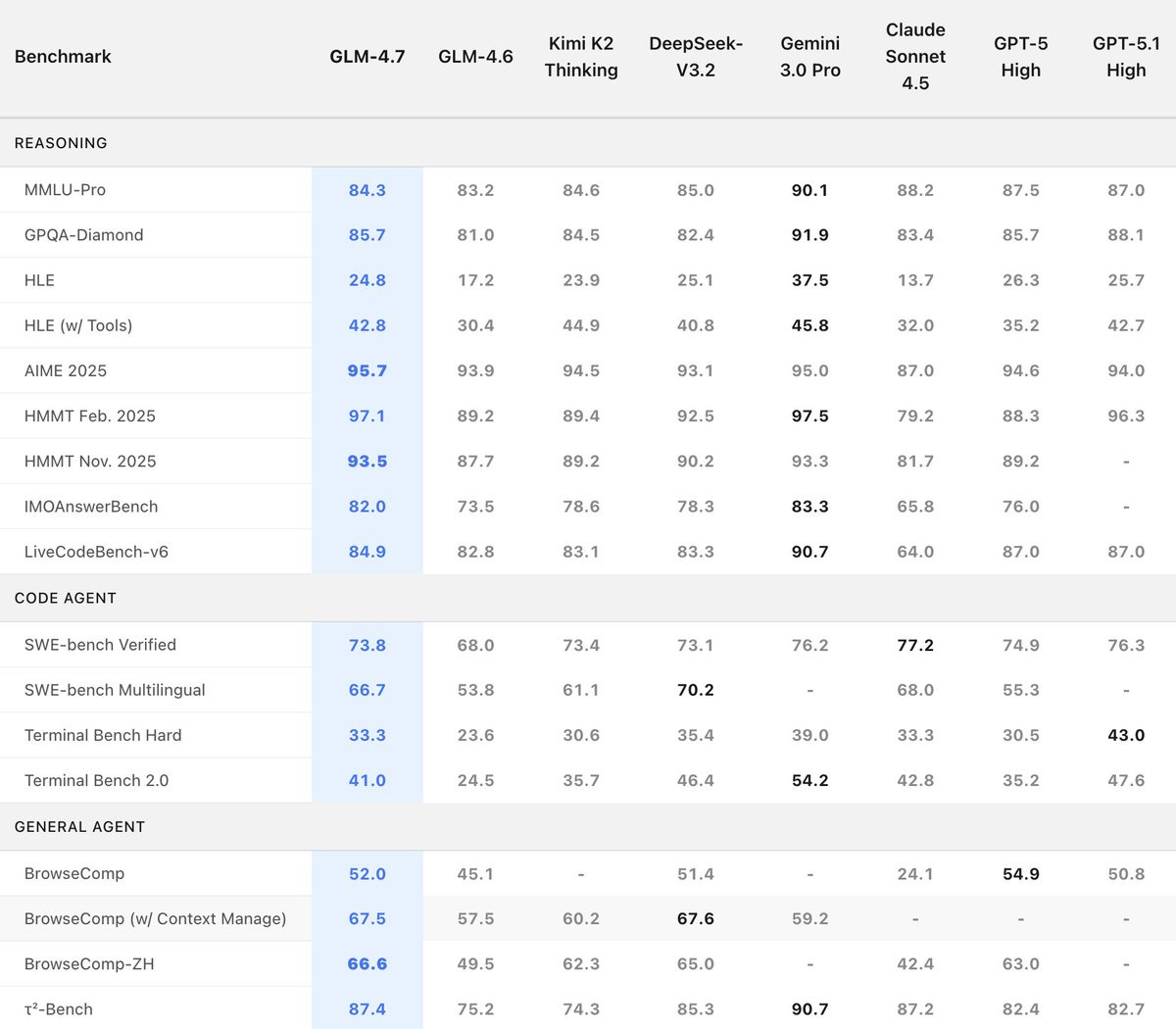This screenshot has width=1176, height=1029.
Task: Click GLM-4.6 BrowseComp score 45.1
Action: pos(475,873)
